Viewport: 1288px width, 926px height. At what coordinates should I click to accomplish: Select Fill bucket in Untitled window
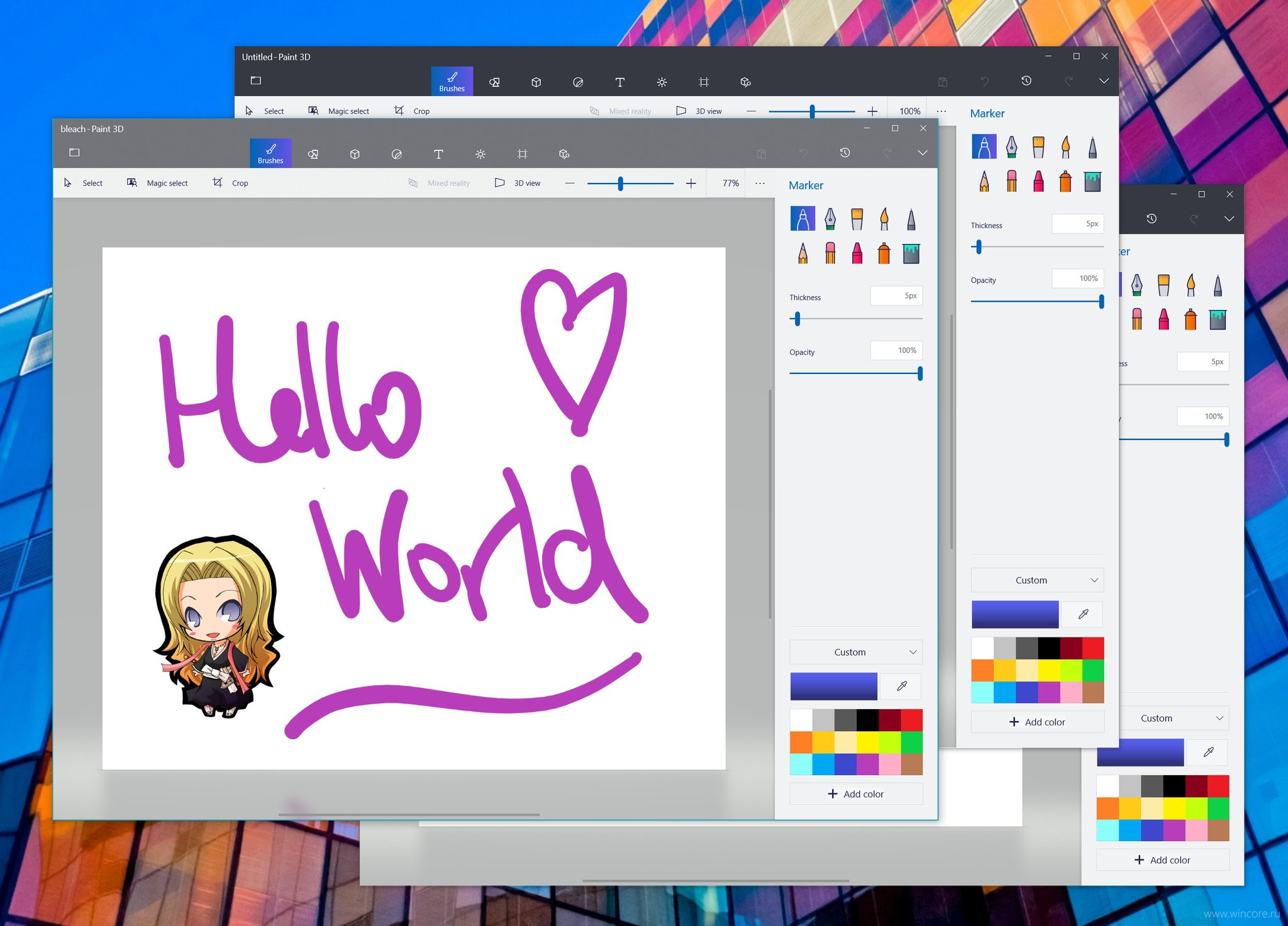1092,181
